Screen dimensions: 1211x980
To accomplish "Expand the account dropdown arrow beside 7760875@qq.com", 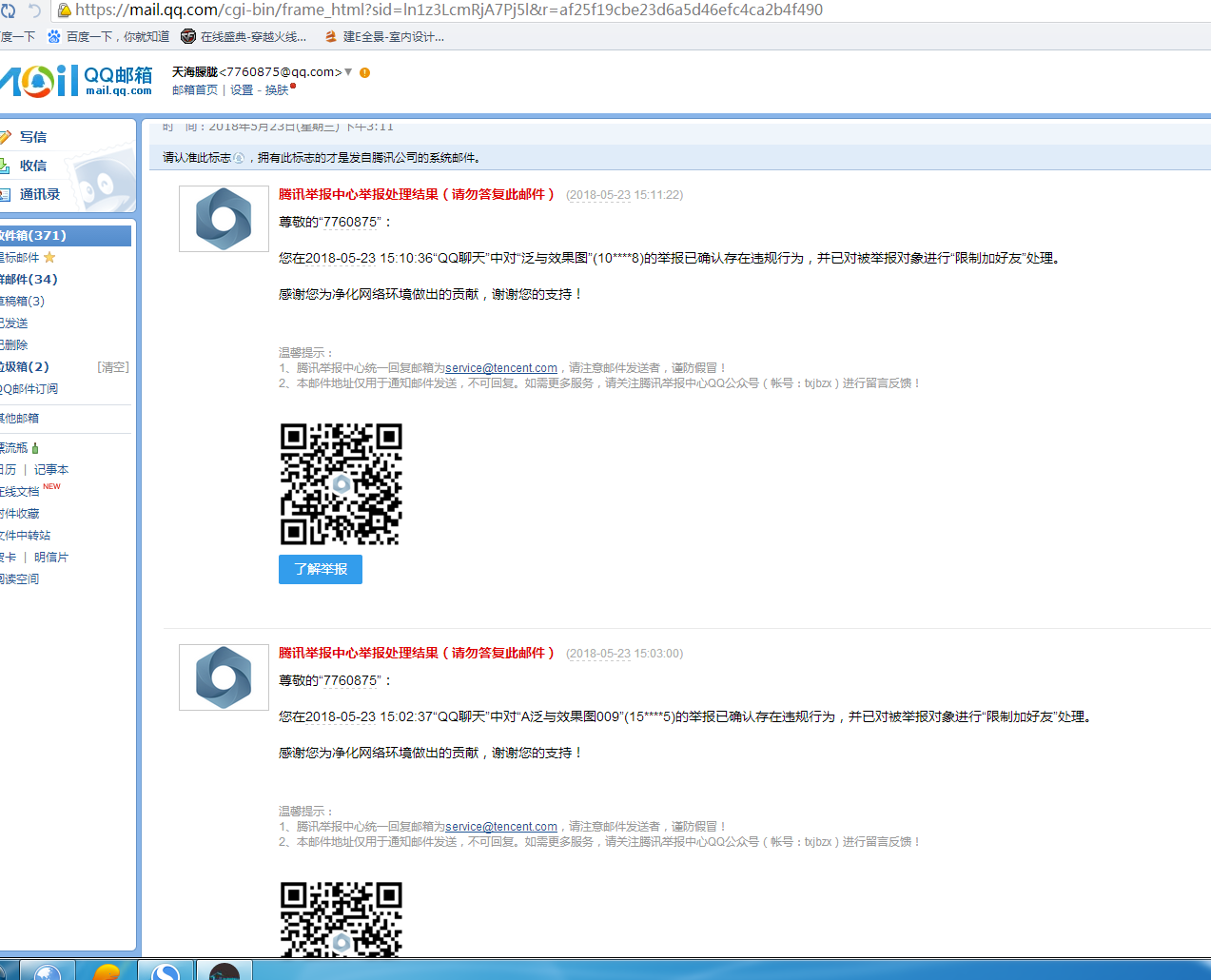I will [x=348, y=72].
